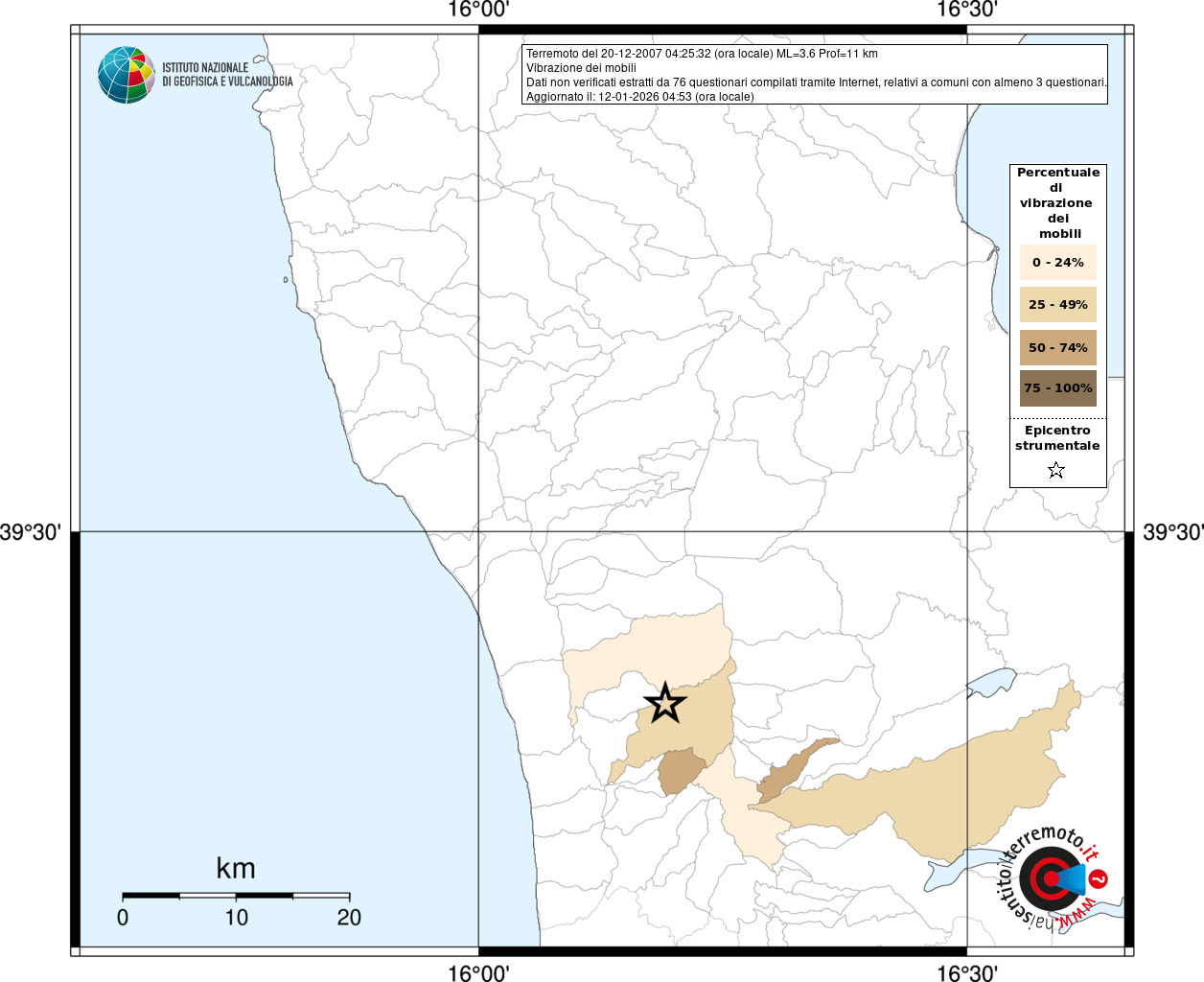1204x982 pixels.
Task: Click the left 39°30' latitude label
Action: [x=31, y=531]
